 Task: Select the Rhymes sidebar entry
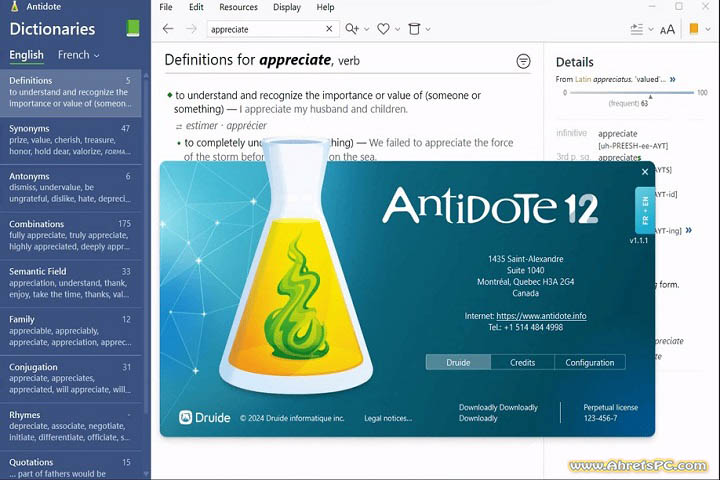71,426
